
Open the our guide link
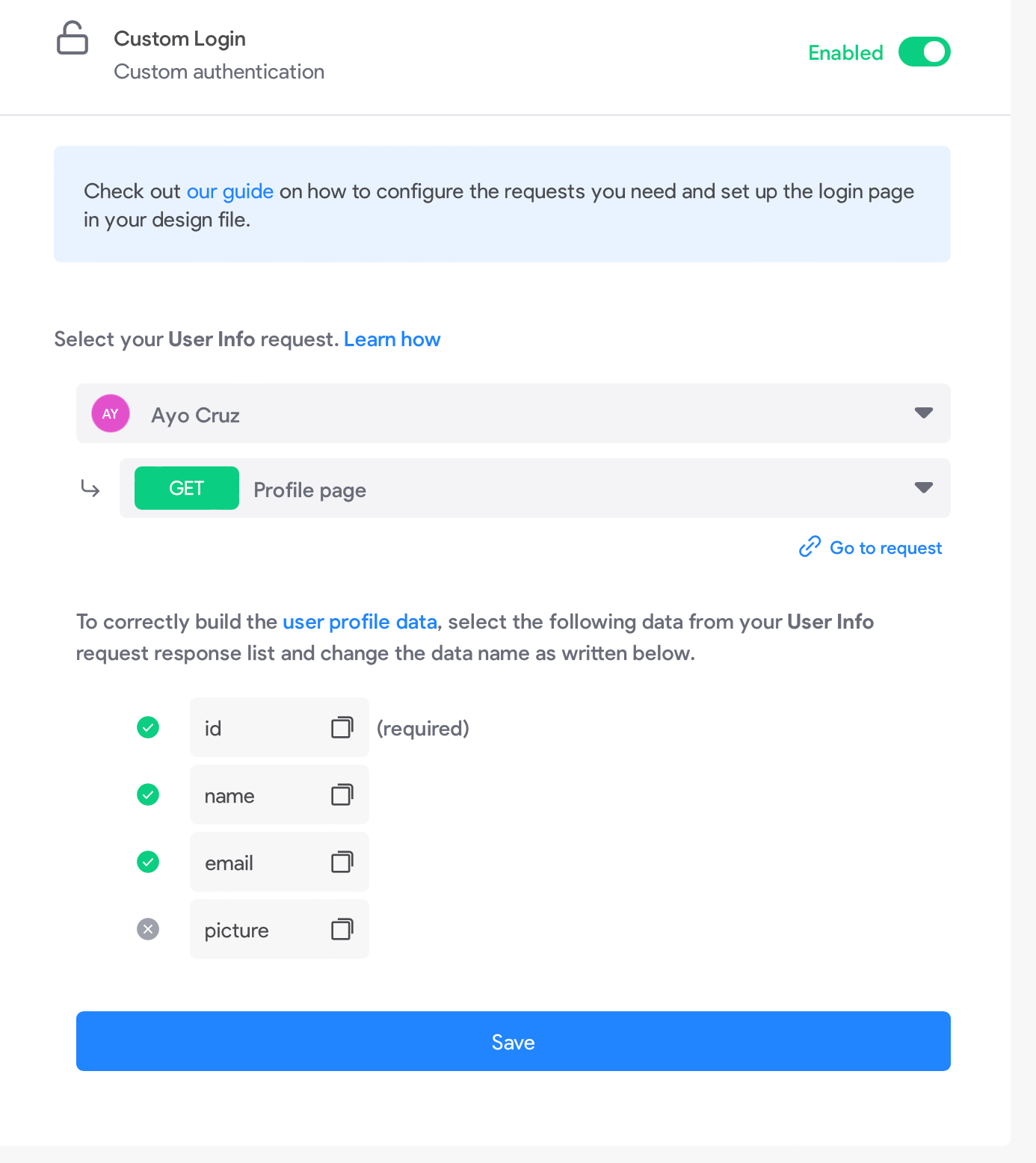pyautogui.click(x=230, y=191)
